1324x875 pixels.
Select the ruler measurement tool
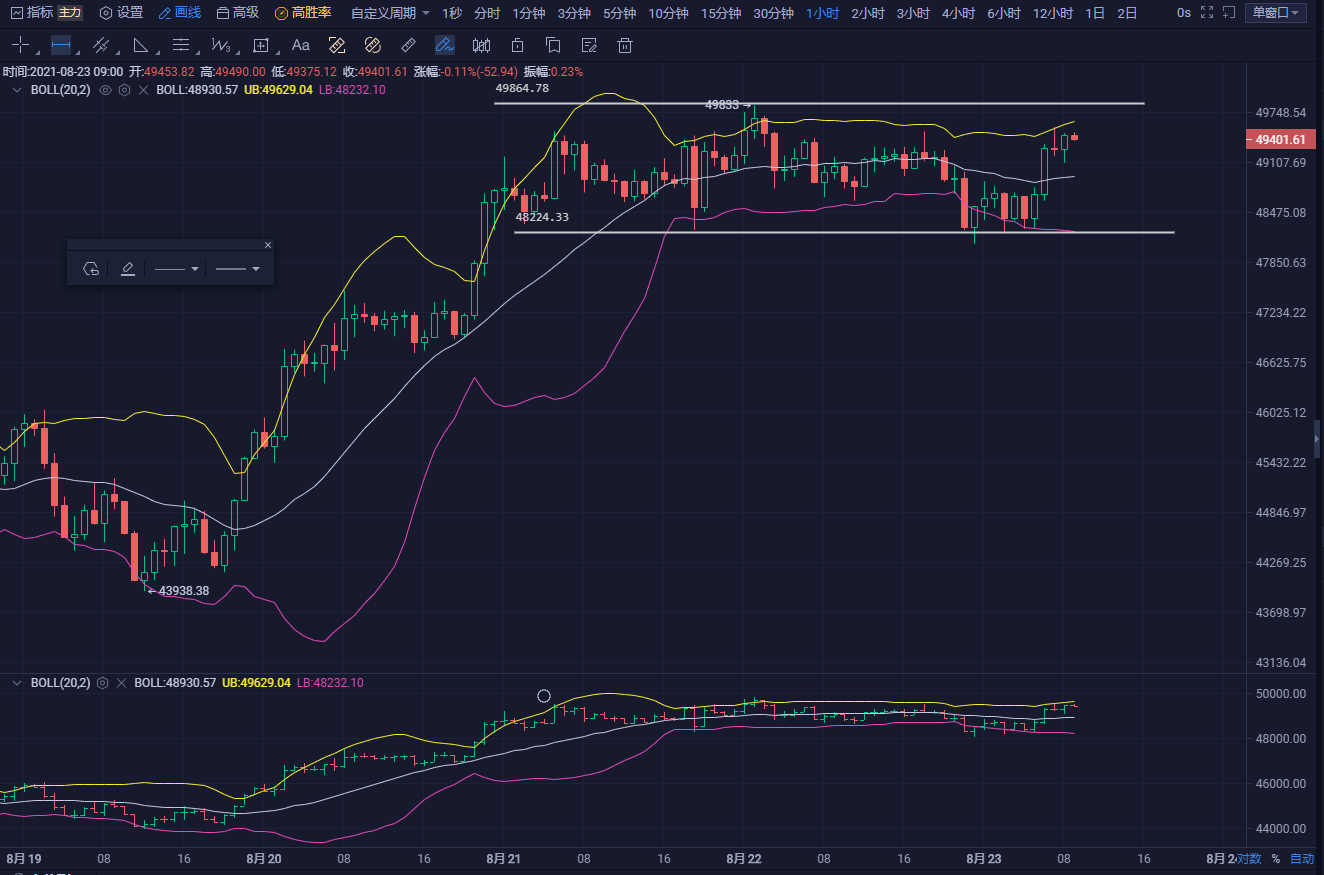pos(408,45)
